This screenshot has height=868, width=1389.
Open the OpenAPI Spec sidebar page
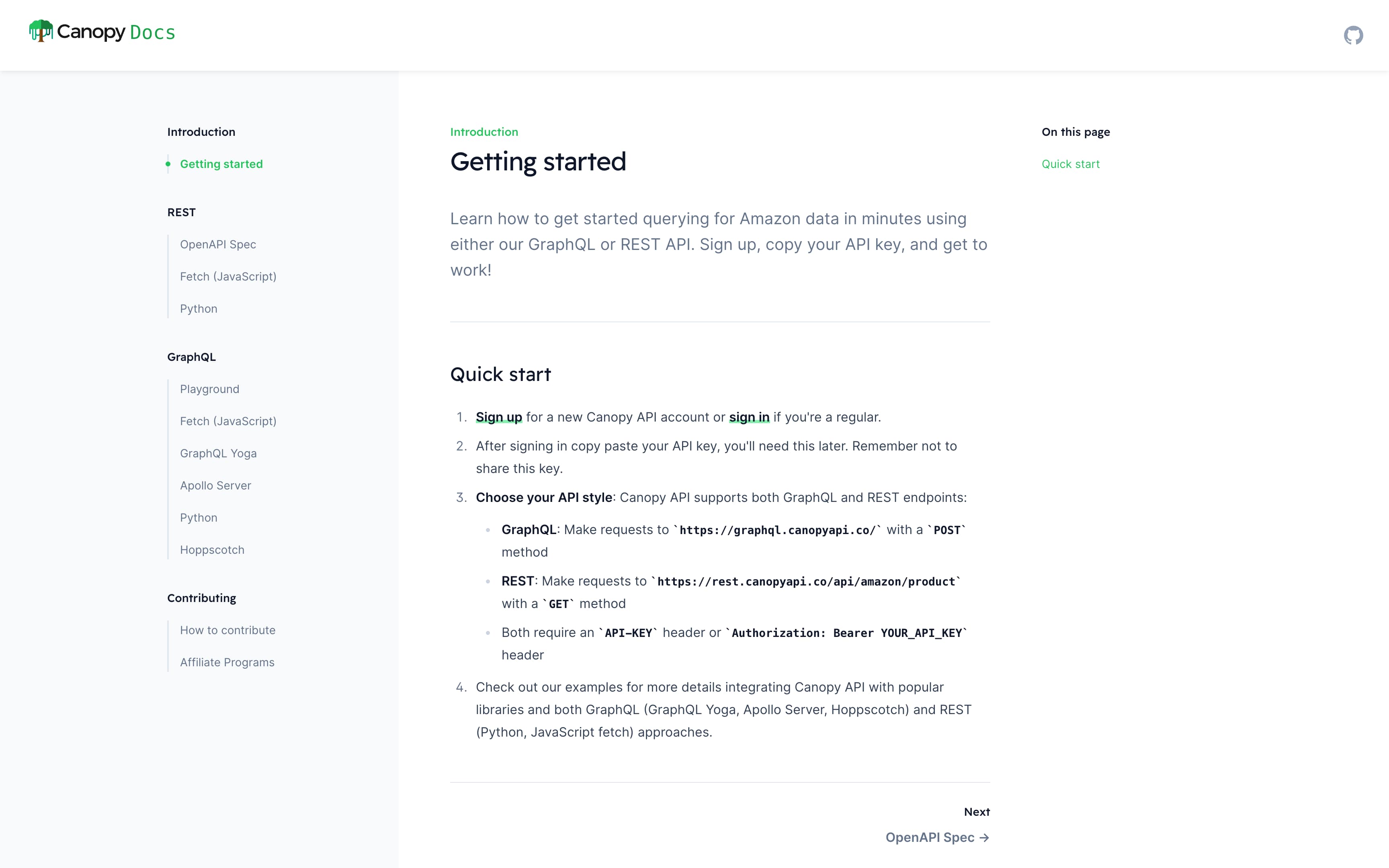[217, 245]
